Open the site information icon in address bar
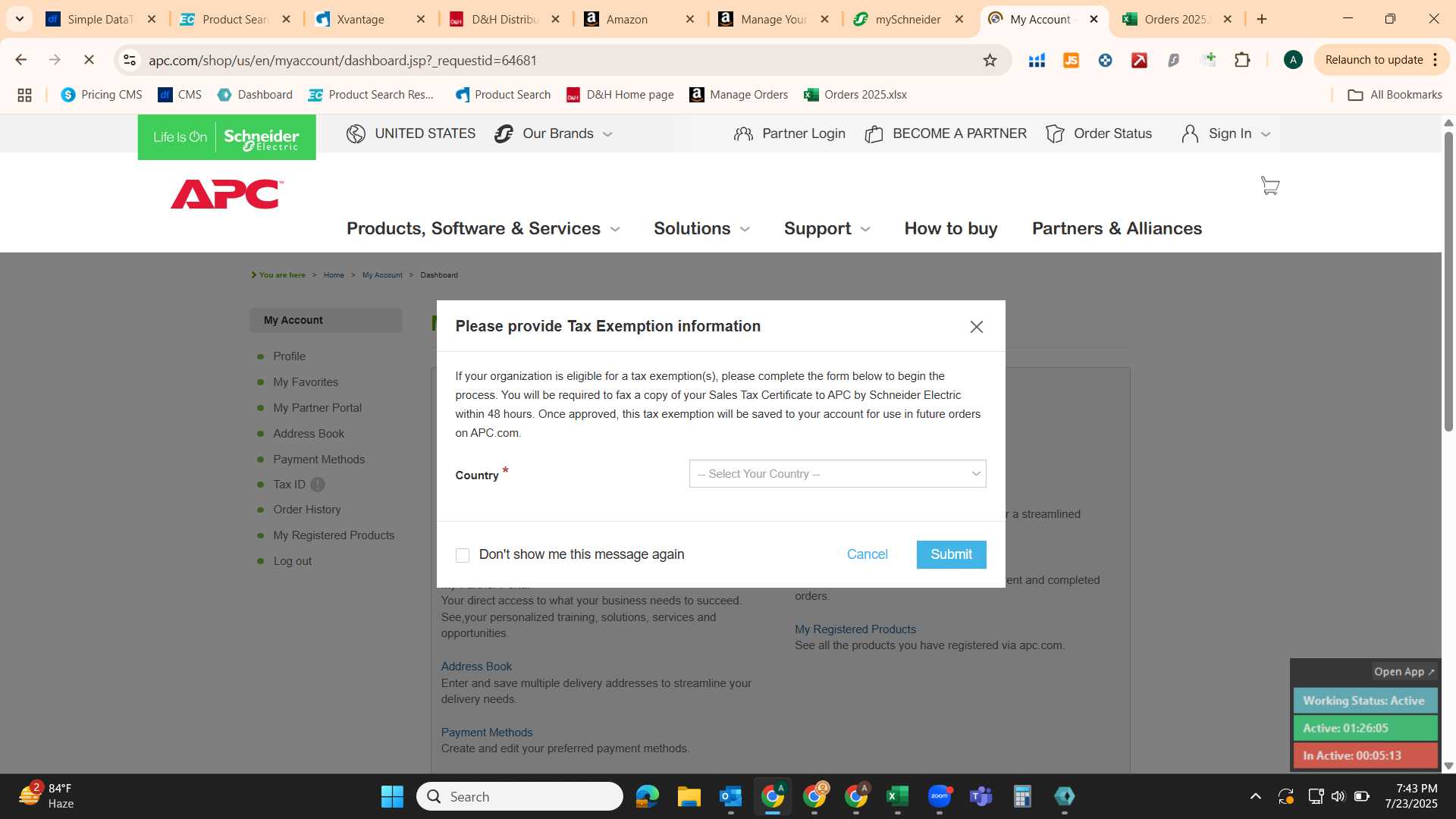Viewport: 1456px width, 819px height. 130,60
